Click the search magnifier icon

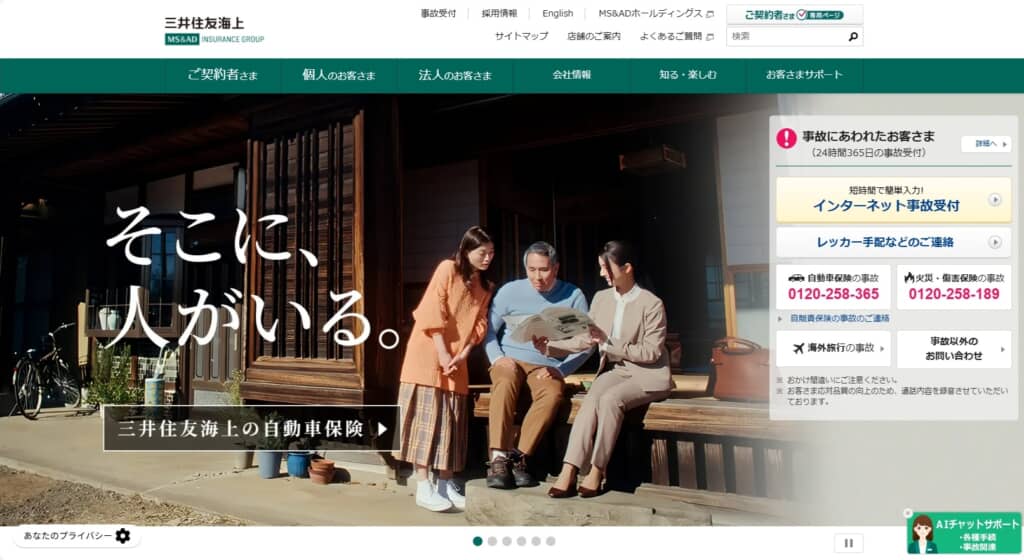pos(853,37)
